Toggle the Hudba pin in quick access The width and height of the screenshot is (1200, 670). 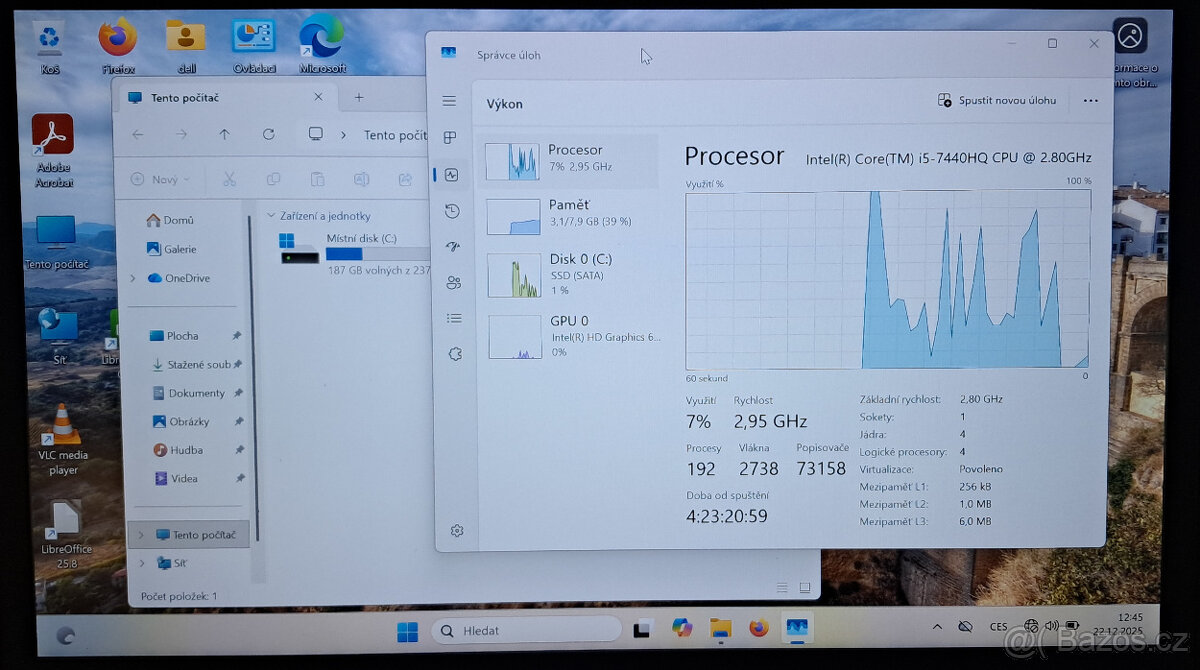239,450
